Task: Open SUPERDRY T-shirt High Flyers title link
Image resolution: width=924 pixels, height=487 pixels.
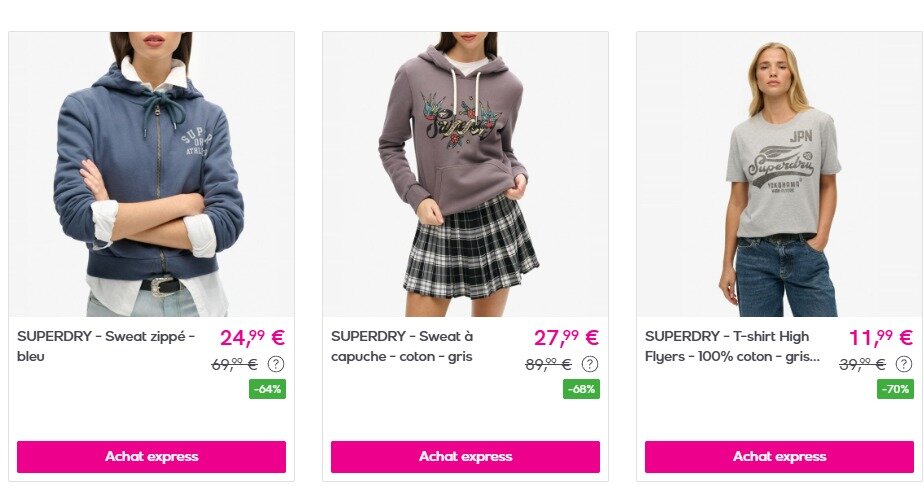Action: (732, 346)
